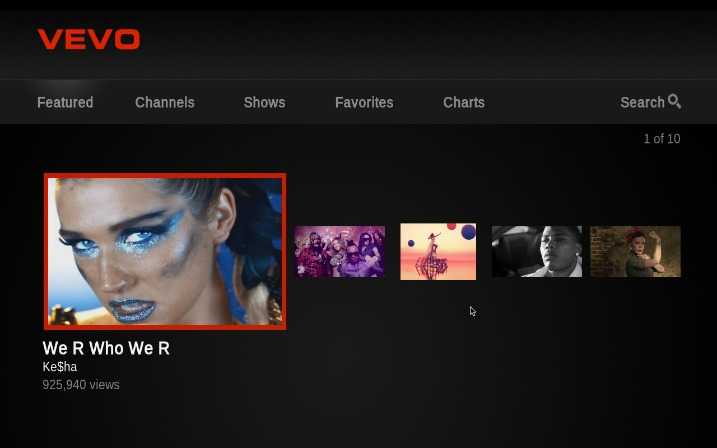717x448 pixels.
Task: View the Charts tab
Action: pyautogui.click(x=464, y=102)
